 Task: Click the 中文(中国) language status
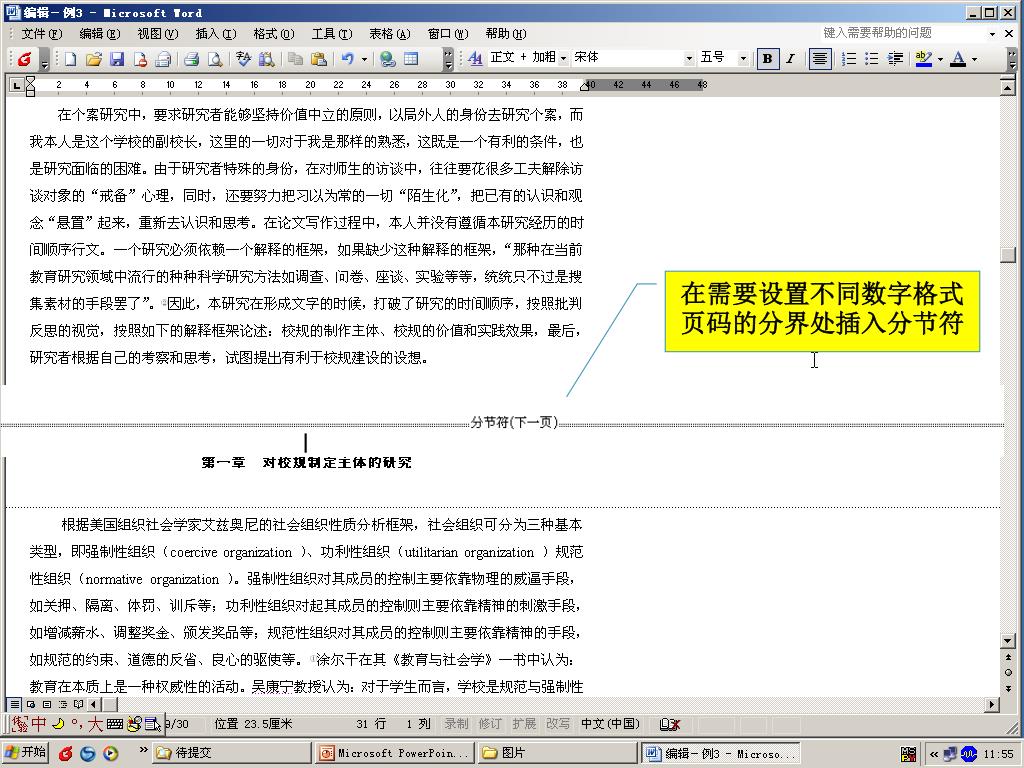(611, 724)
